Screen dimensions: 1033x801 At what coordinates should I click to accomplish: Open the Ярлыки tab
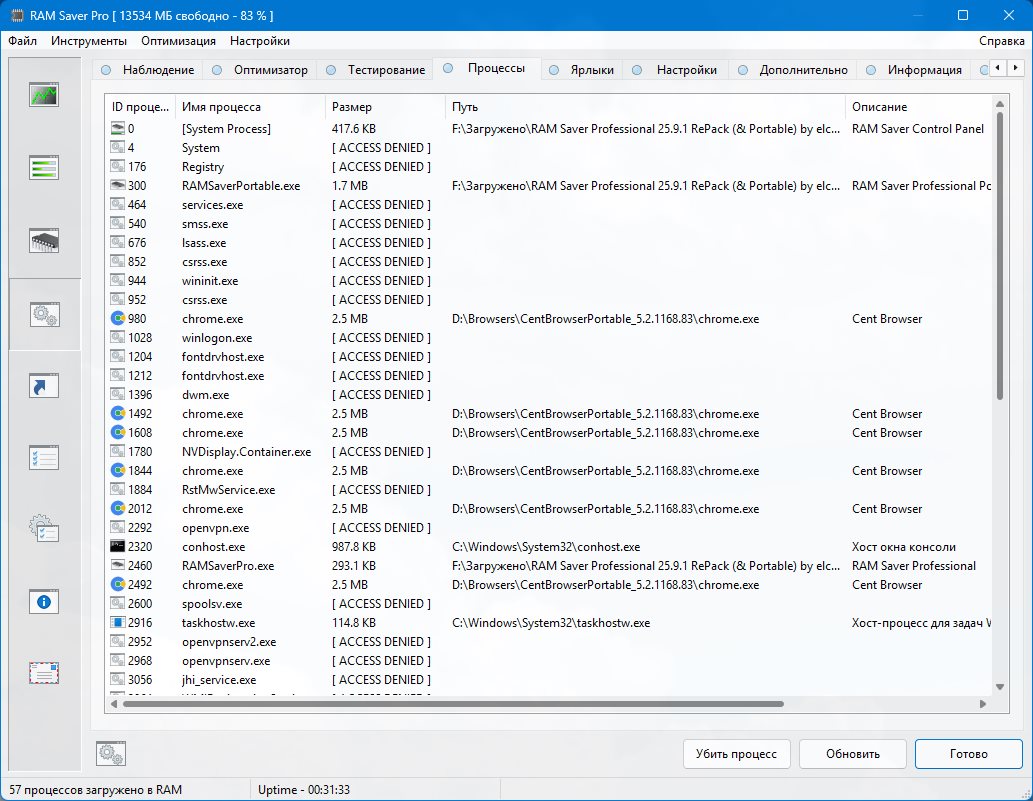[x=592, y=70]
